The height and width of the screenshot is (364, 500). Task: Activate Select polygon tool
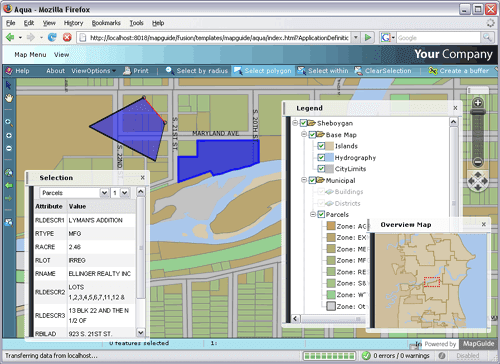[263, 71]
